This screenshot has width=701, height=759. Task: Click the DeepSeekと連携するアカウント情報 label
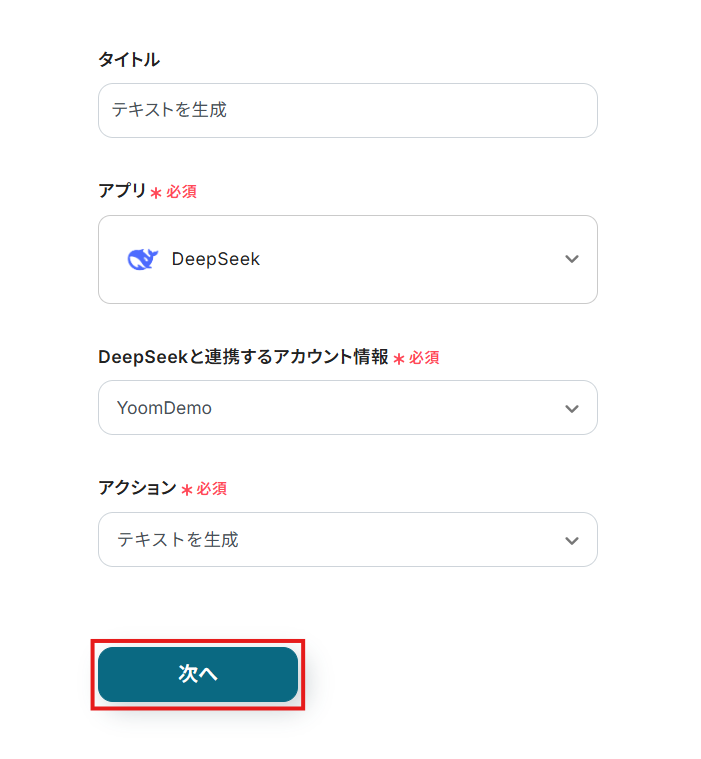[242, 357]
